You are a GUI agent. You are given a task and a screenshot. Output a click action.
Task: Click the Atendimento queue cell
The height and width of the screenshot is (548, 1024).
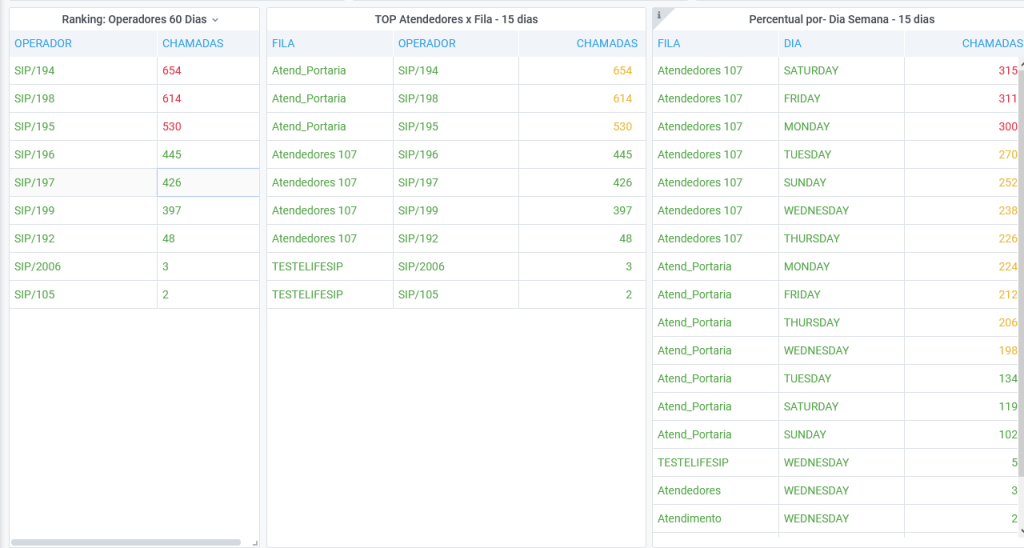(x=689, y=519)
